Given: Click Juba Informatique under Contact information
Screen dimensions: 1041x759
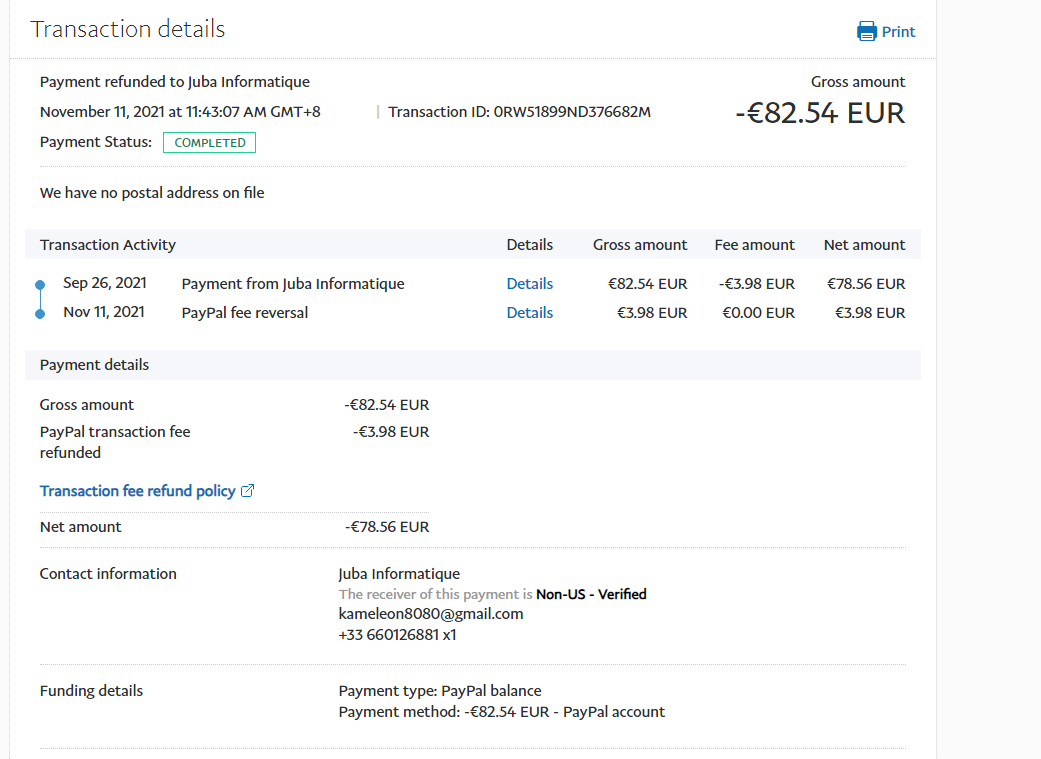Looking at the screenshot, I should pyautogui.click(x=399, y=574).
